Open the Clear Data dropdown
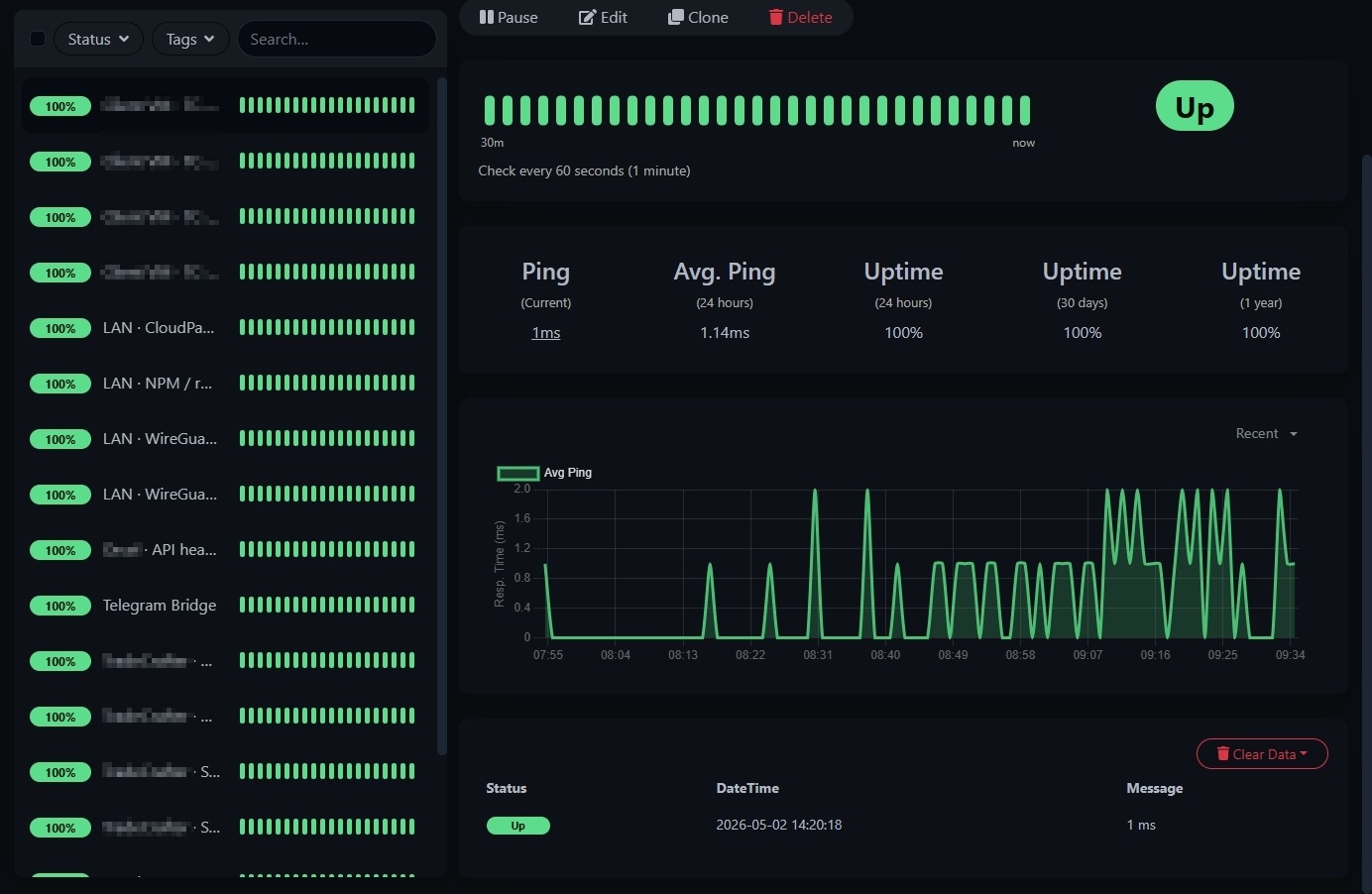Screen dimensions: 1372x894 [x=1262, y=754]
